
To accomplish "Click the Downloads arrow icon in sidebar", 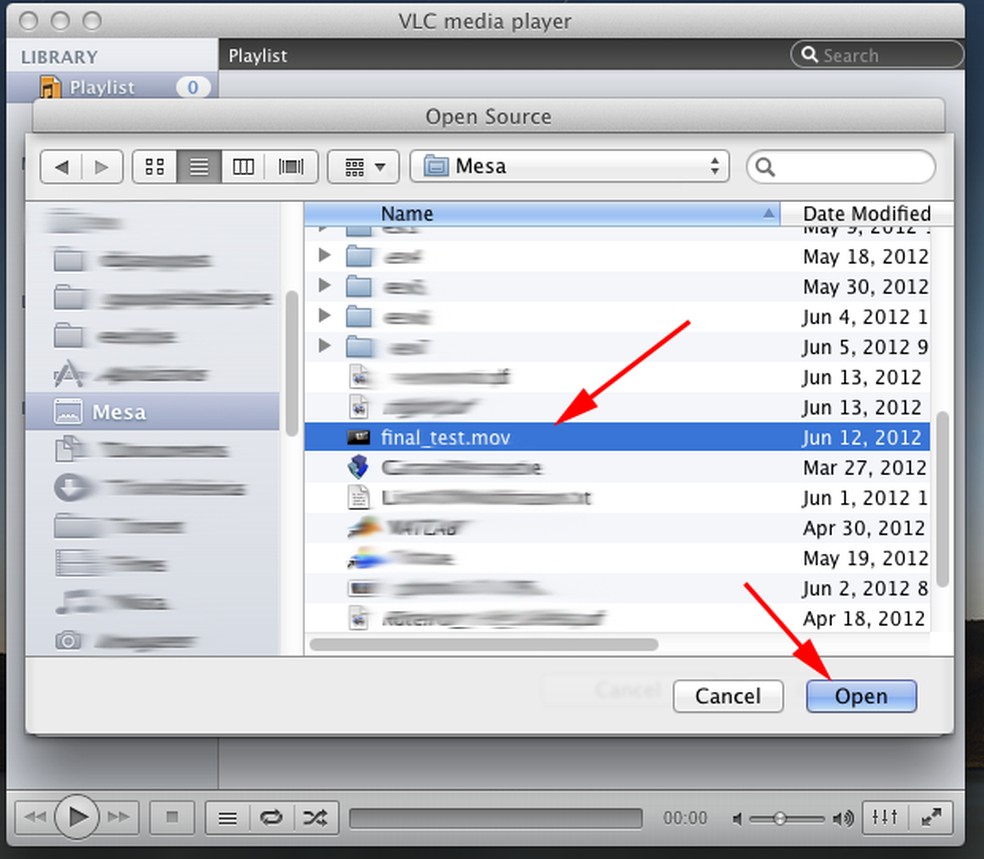I will click(x=72, y=488).
